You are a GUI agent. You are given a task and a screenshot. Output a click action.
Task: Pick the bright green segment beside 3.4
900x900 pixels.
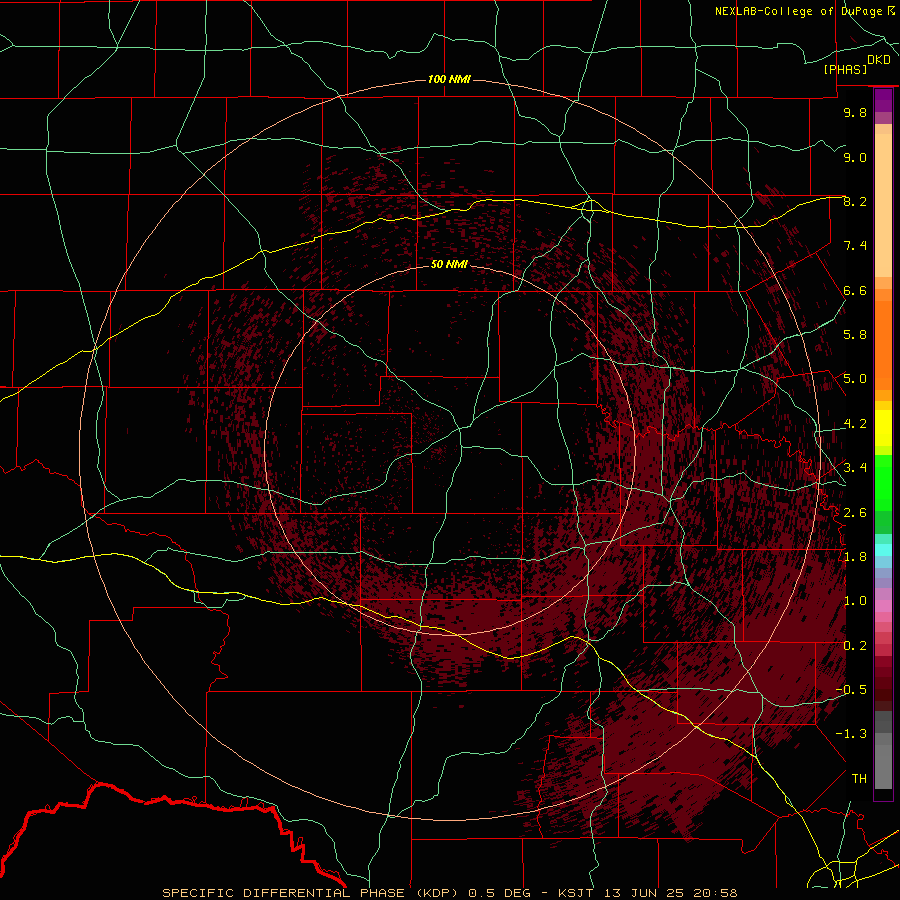pos(883,482)
